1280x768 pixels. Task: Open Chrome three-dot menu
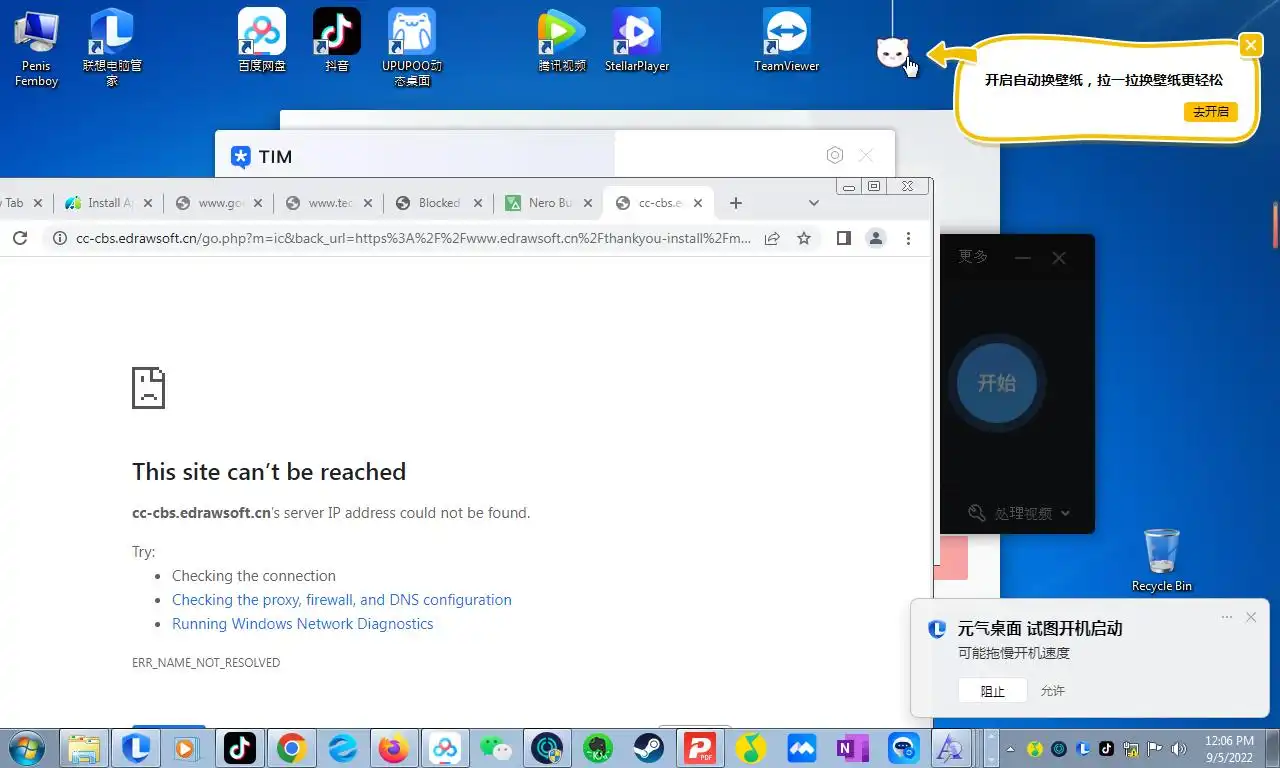pos(908,238)
